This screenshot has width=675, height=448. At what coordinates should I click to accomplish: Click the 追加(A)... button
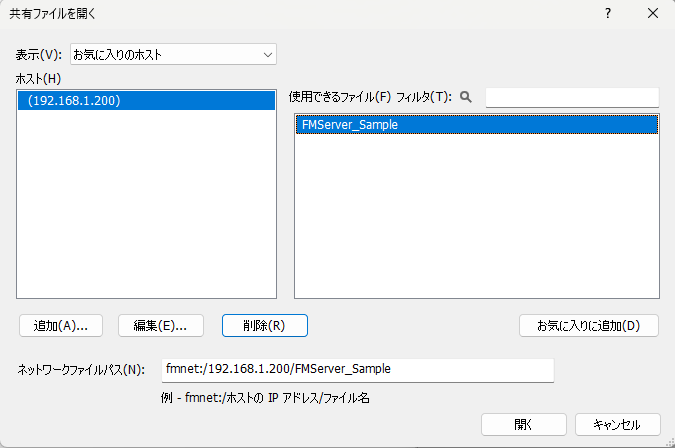pyautogui.click(x=61, y=326)
